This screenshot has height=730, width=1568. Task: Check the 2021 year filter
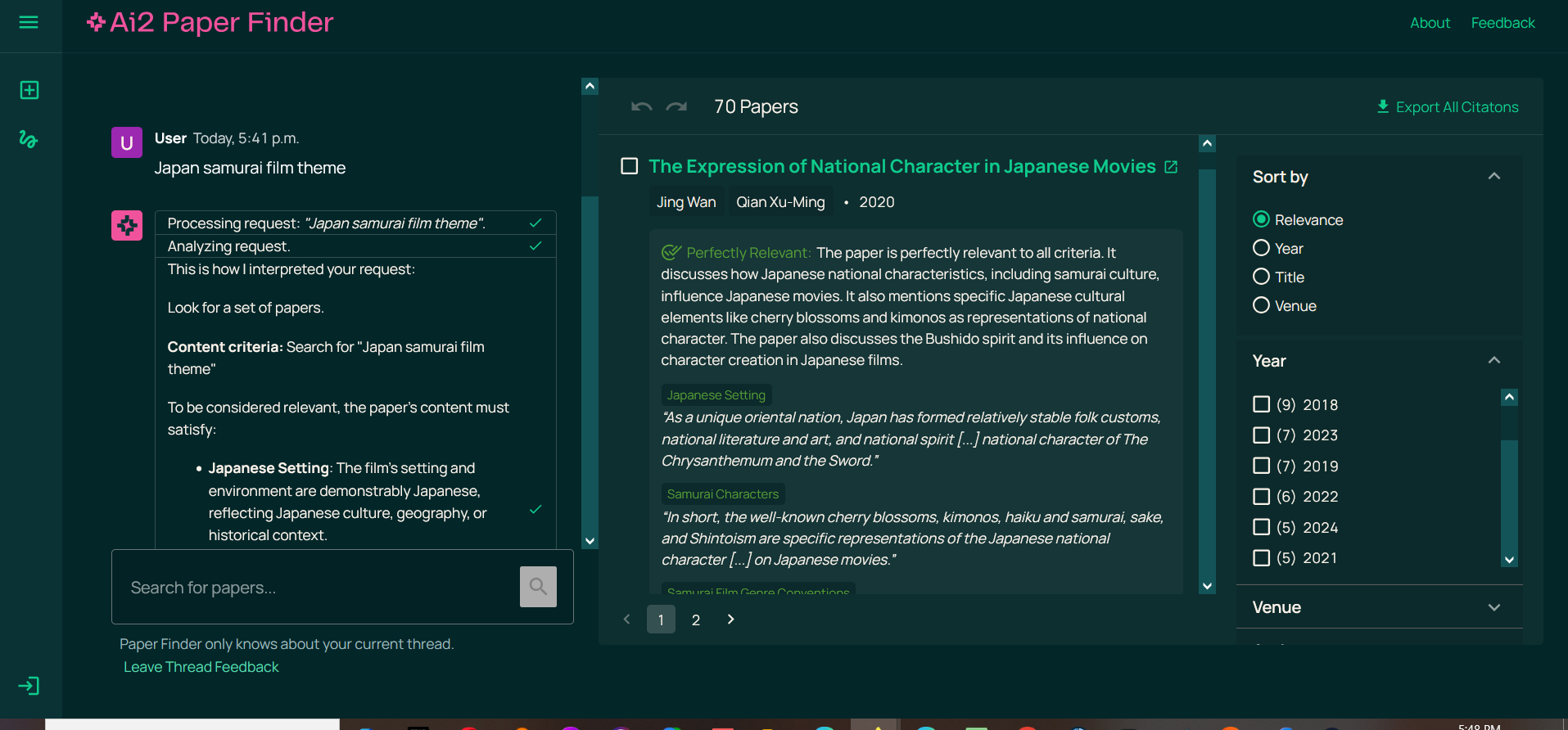(x=1262, y=557)
